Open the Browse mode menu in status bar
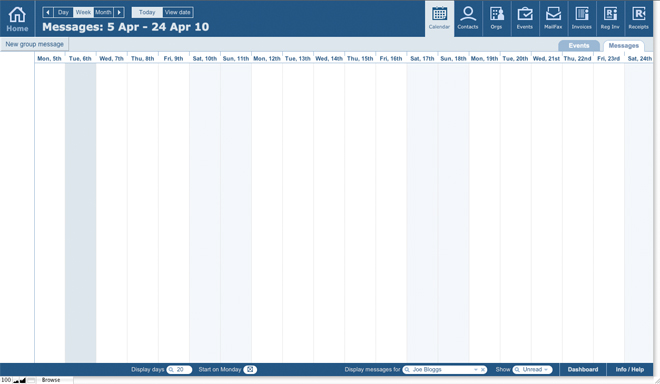 pyautogui.click(x=51, y=380)
